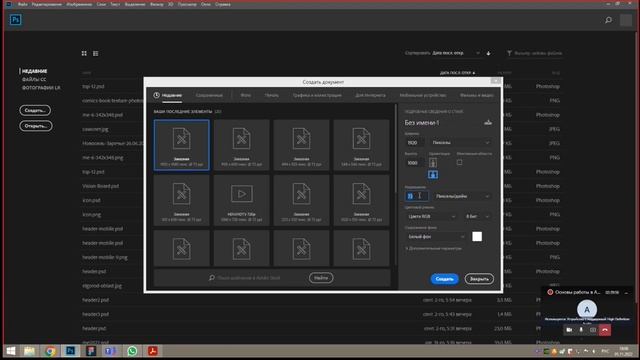This screenshot has width=640, height=360.
Task: Select portrait orientation icon
Action: tap(433, 162)
